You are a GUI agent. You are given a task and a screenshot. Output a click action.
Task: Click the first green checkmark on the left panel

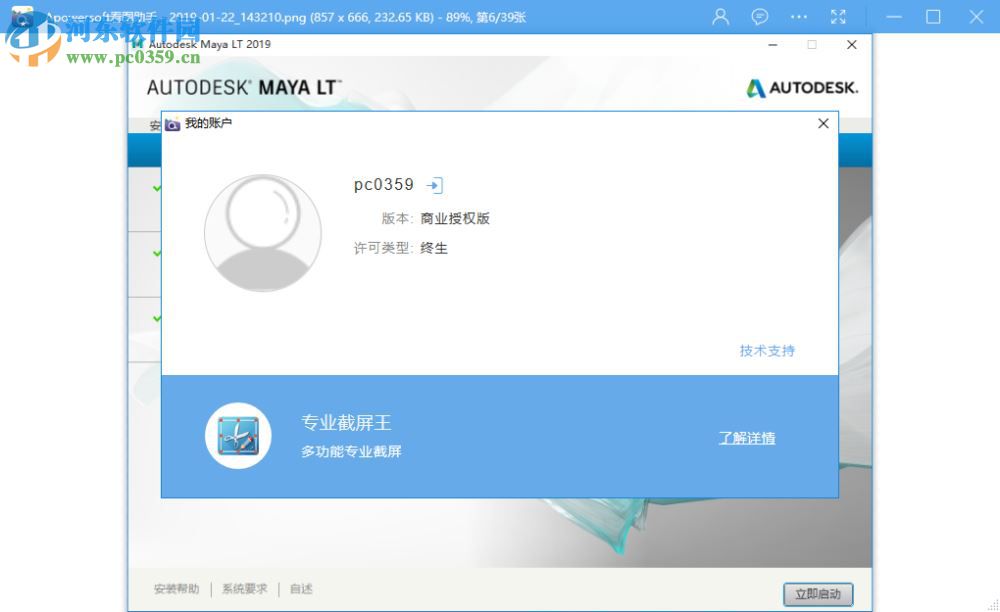pos(154,186)
